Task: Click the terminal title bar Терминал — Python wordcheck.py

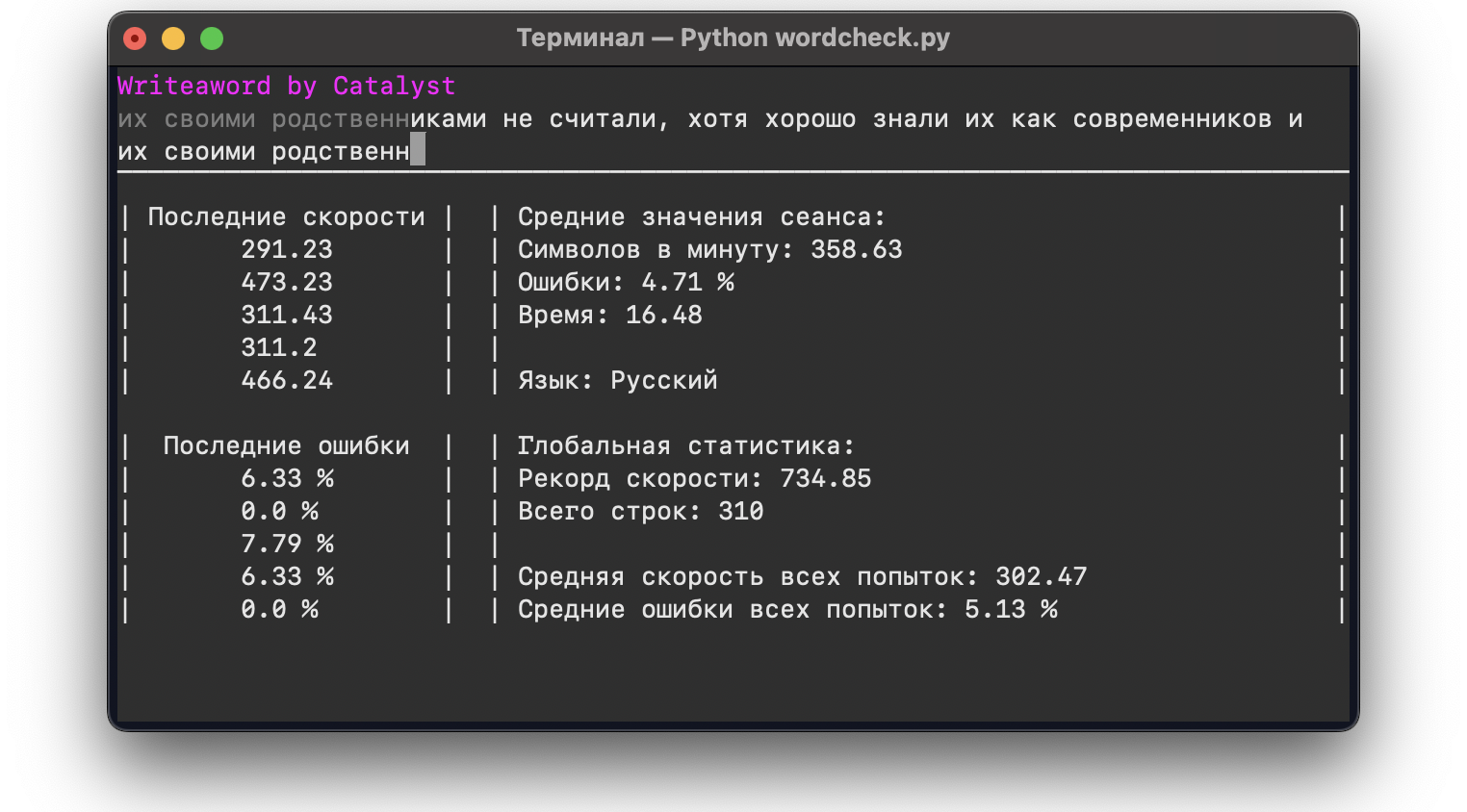Action: 733,38
